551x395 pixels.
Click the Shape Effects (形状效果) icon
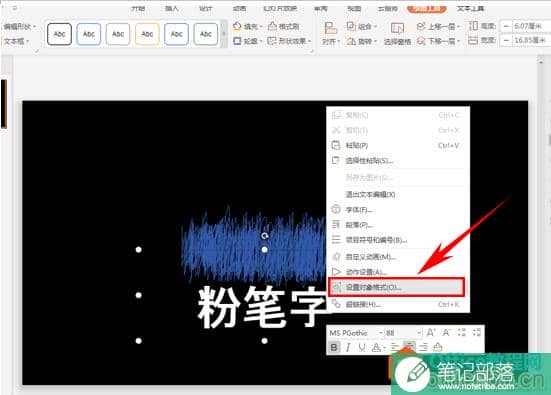click(272, 41)
